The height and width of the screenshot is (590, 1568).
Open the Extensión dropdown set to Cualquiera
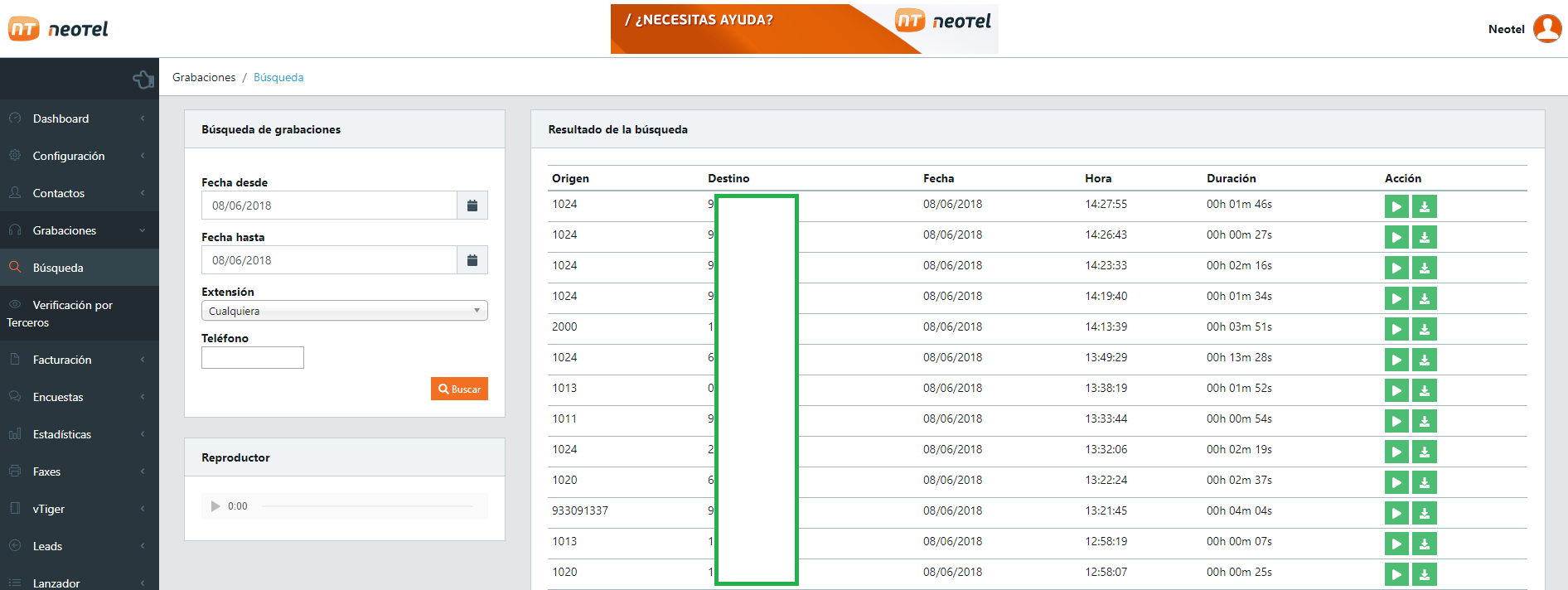(x=344, y=311)
